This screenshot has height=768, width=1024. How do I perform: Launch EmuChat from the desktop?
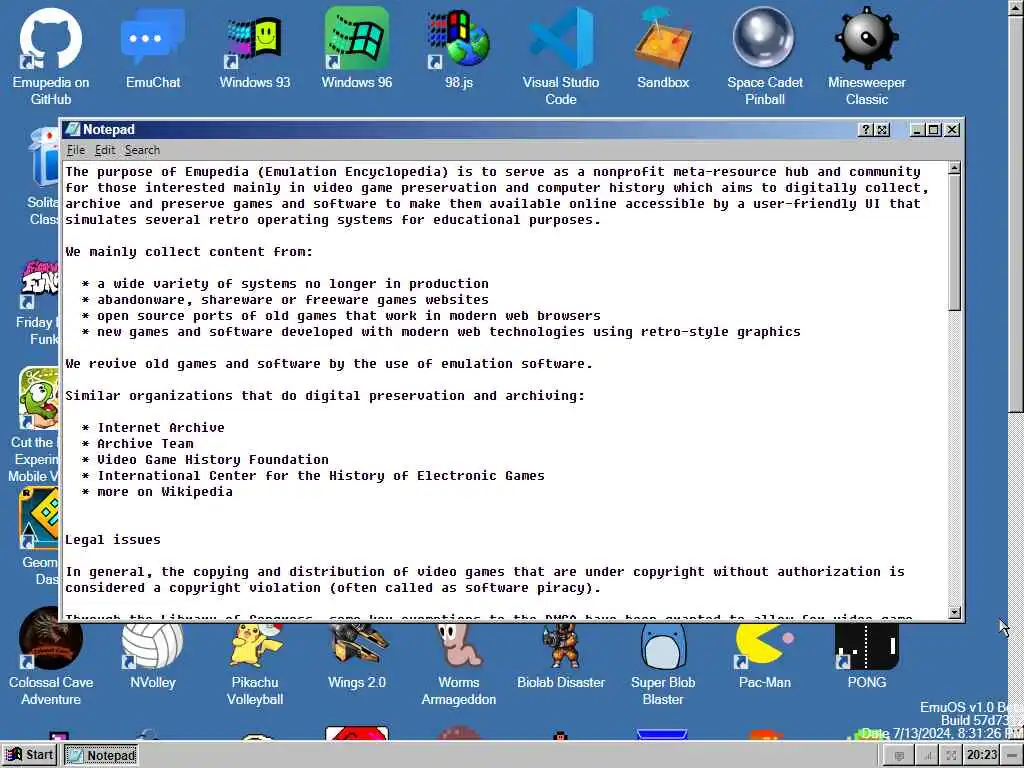point(153,48)
